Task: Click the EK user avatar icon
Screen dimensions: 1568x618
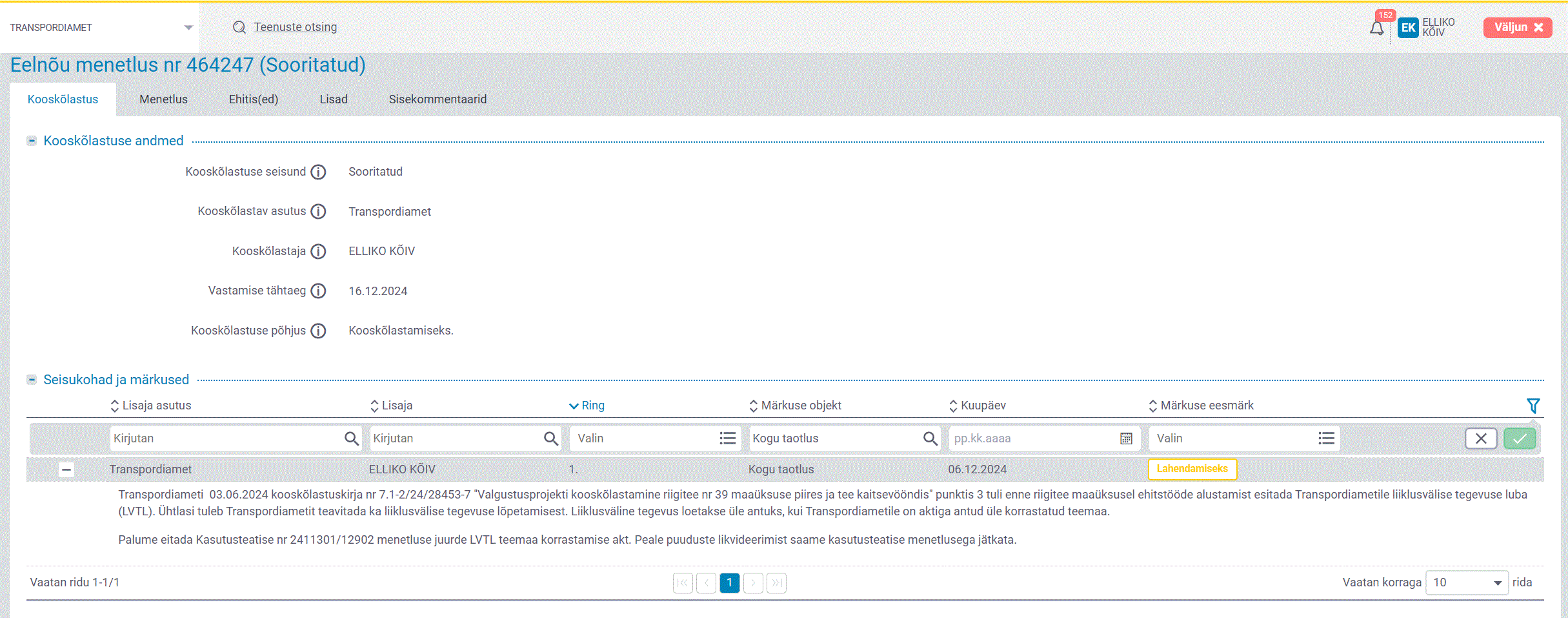Action: coord(1408,28)
